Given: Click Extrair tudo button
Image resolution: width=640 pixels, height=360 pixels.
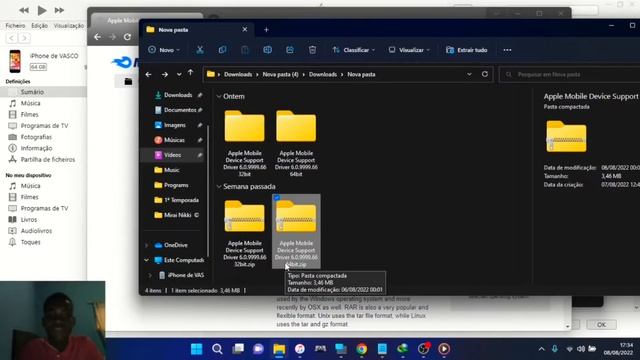Looking at the screenshot, I should coord(467,50).
